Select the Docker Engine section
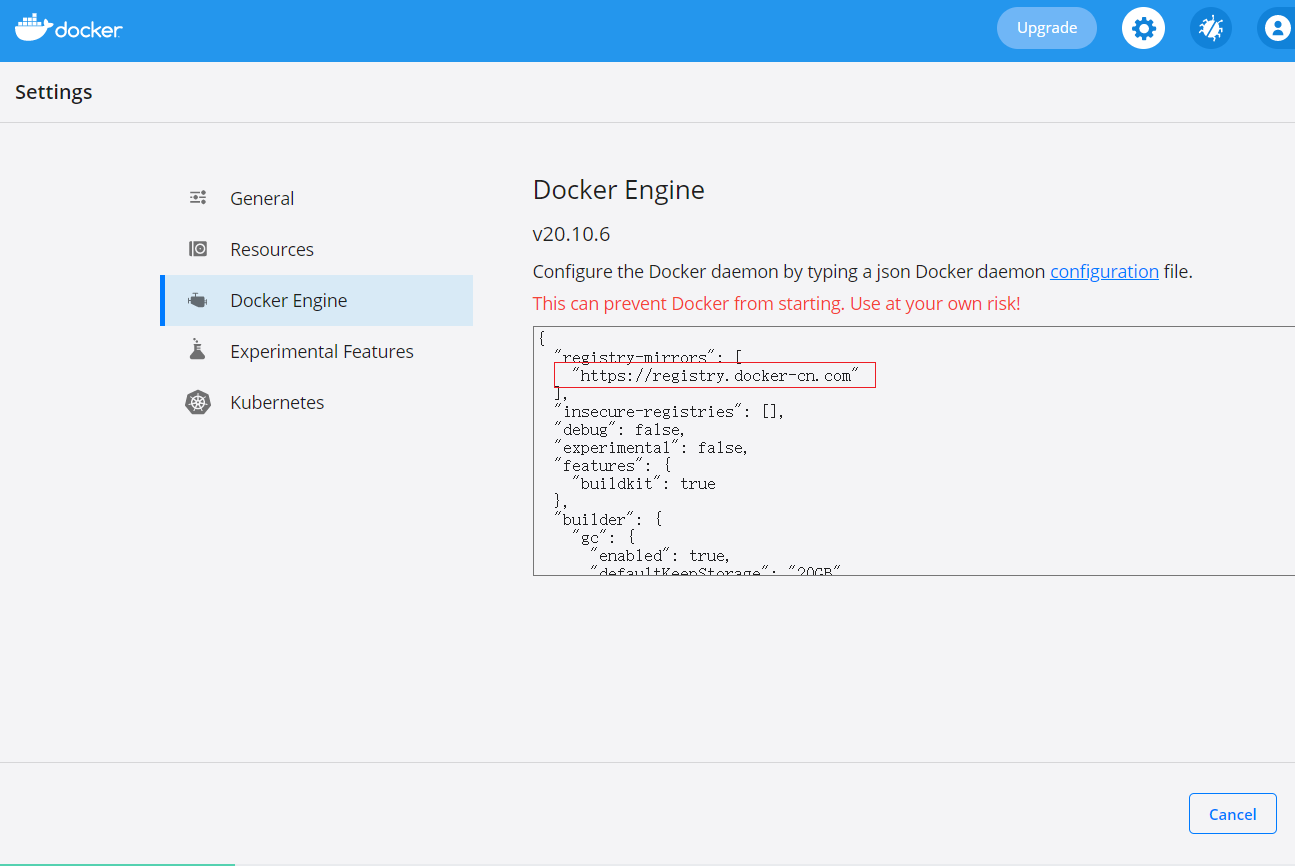Screen dimensions: 1295x866 click(x=316, y=300)
